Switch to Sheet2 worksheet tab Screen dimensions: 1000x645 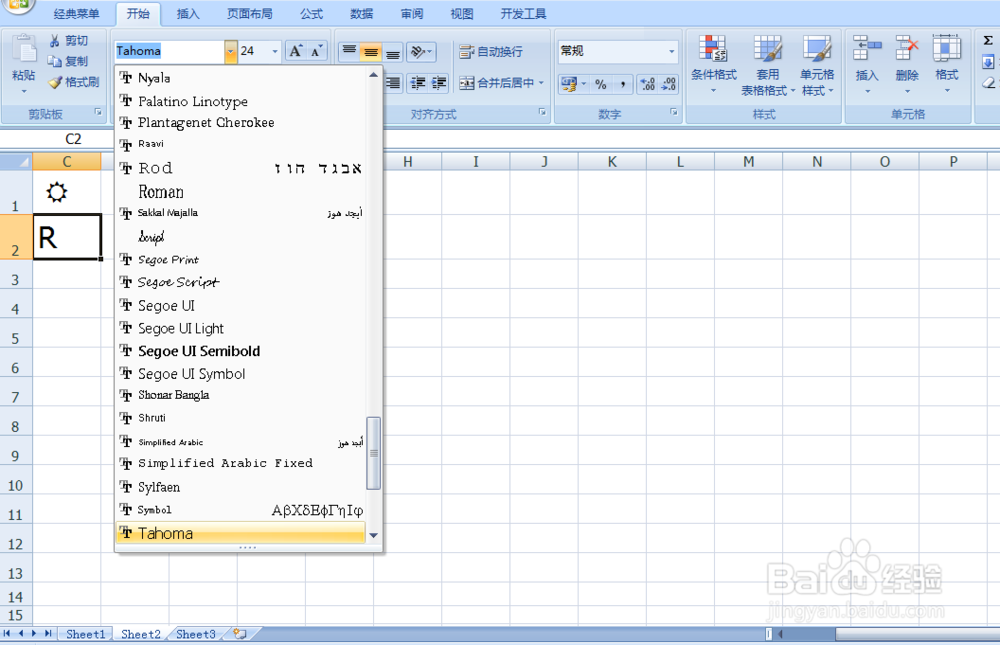pyautogui.click(x=140, y=634)
